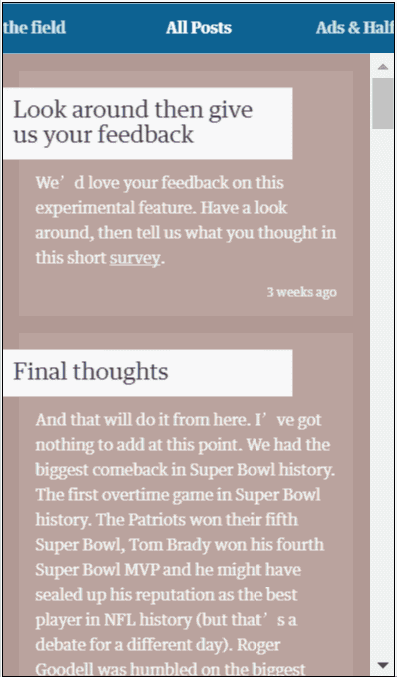
Task: Open the "the field" tab
Action: (35, 28)
